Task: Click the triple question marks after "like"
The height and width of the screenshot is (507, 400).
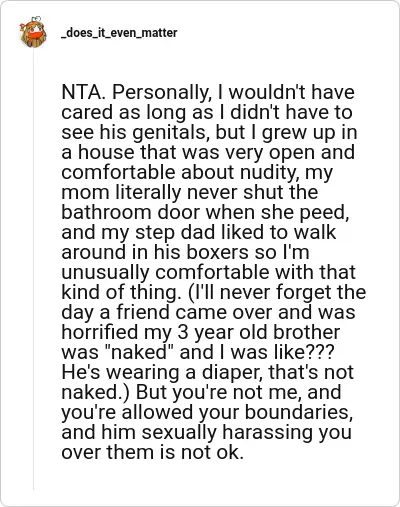Action: 319,352
